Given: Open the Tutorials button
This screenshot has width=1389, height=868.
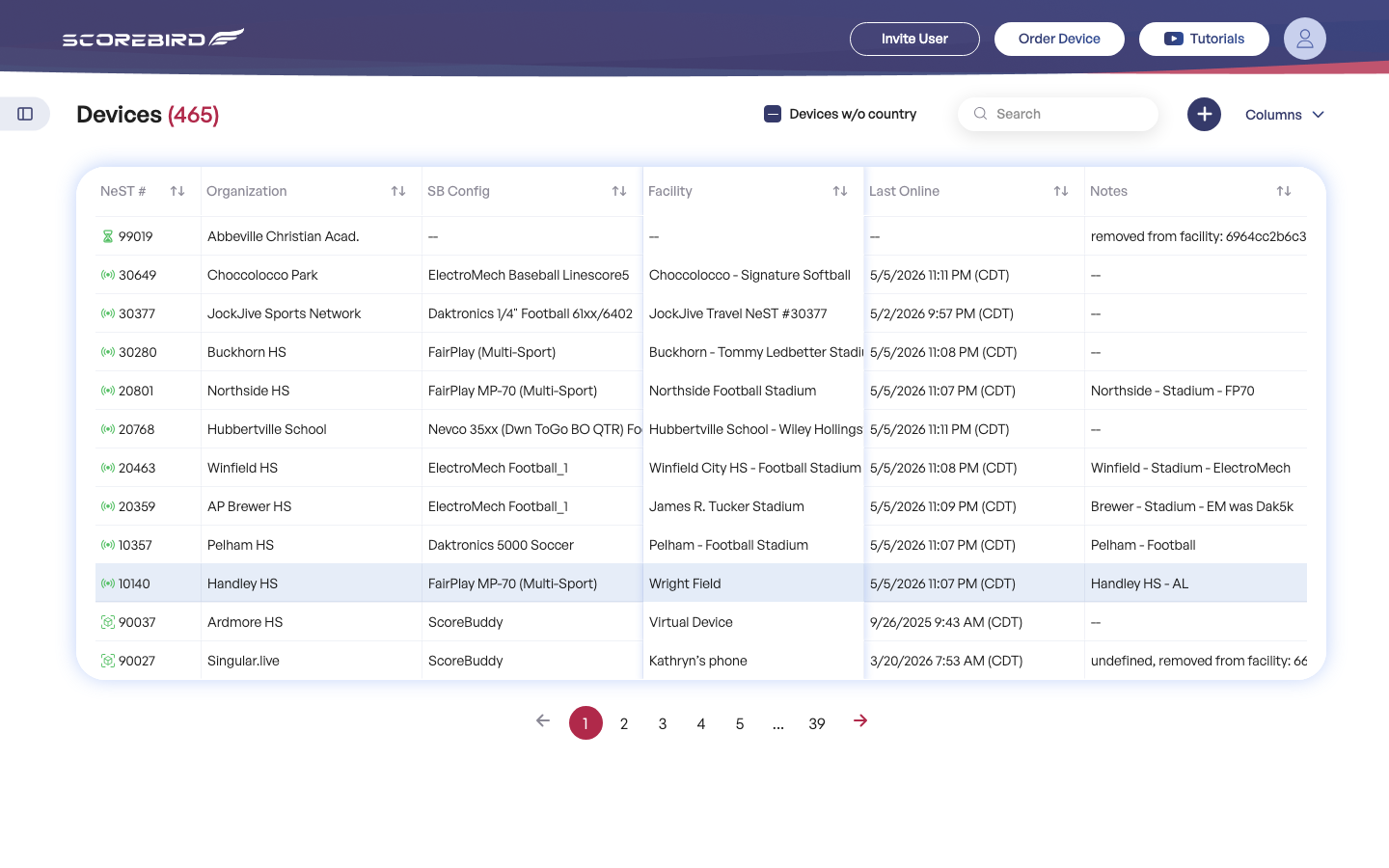Looking at the screenshot, I should [1204, 39].
